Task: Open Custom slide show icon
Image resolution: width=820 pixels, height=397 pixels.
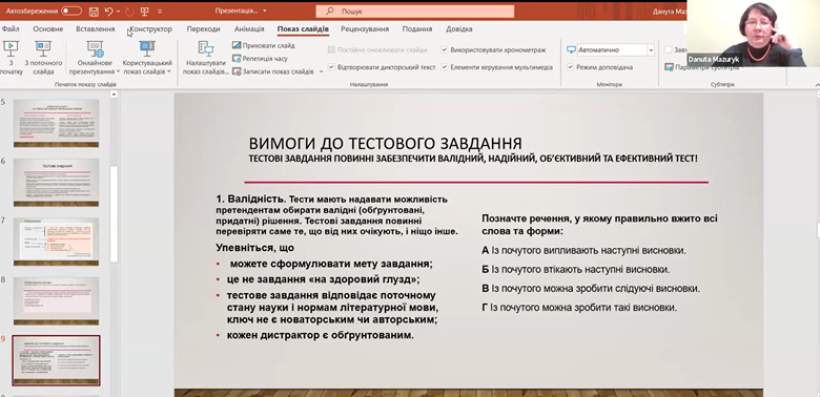Action: coord(147,49)
